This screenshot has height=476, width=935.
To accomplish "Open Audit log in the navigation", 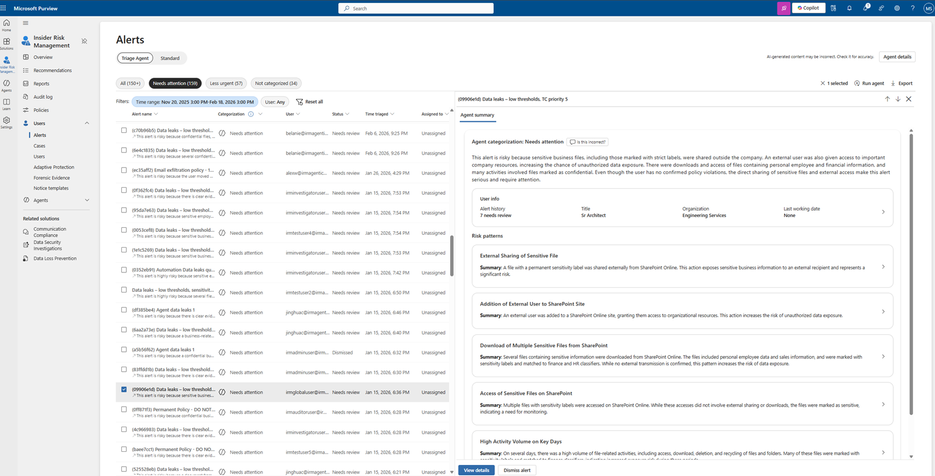I will point(42,97).
